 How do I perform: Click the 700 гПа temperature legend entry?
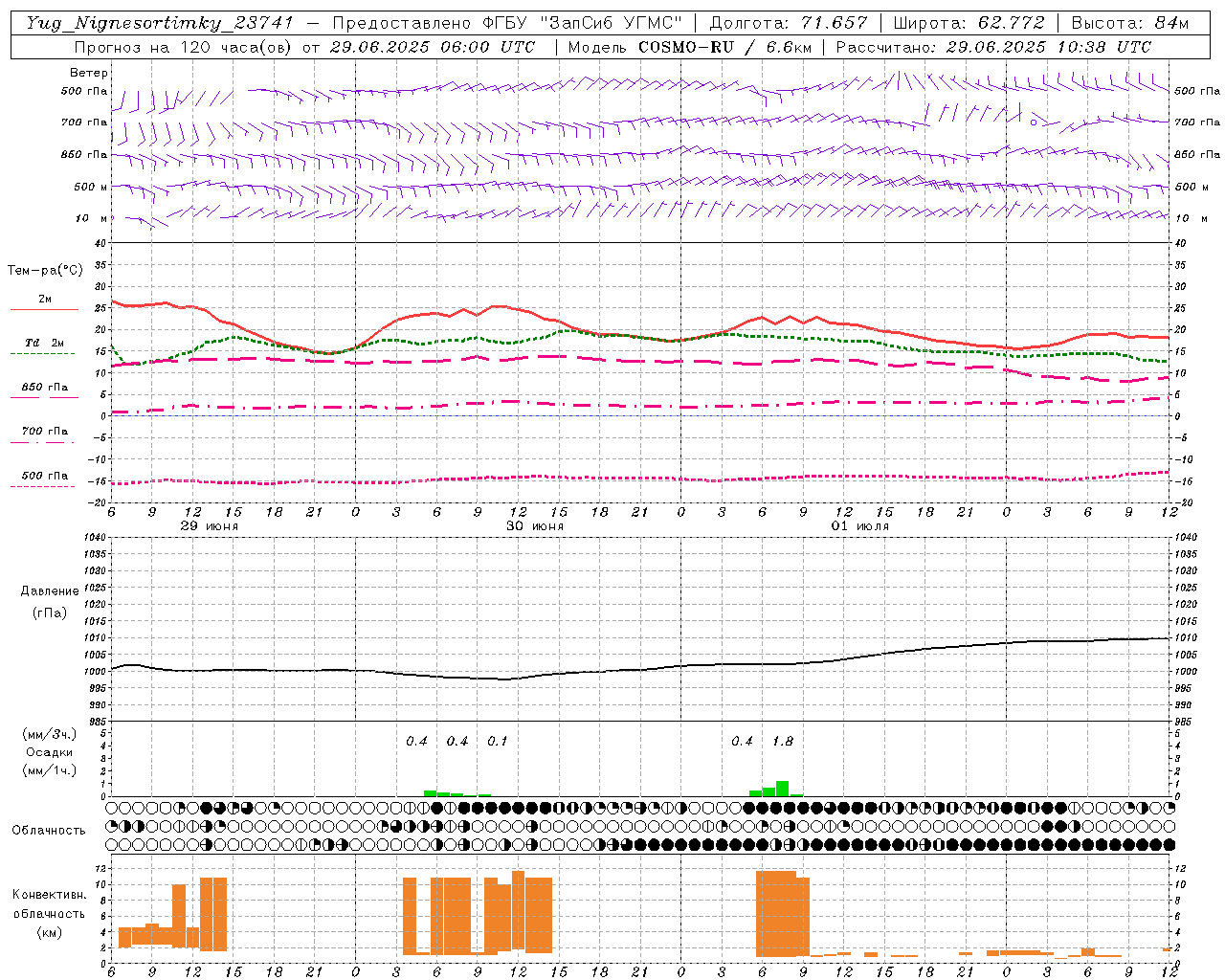pyautogui.click(x=44, y=432)
